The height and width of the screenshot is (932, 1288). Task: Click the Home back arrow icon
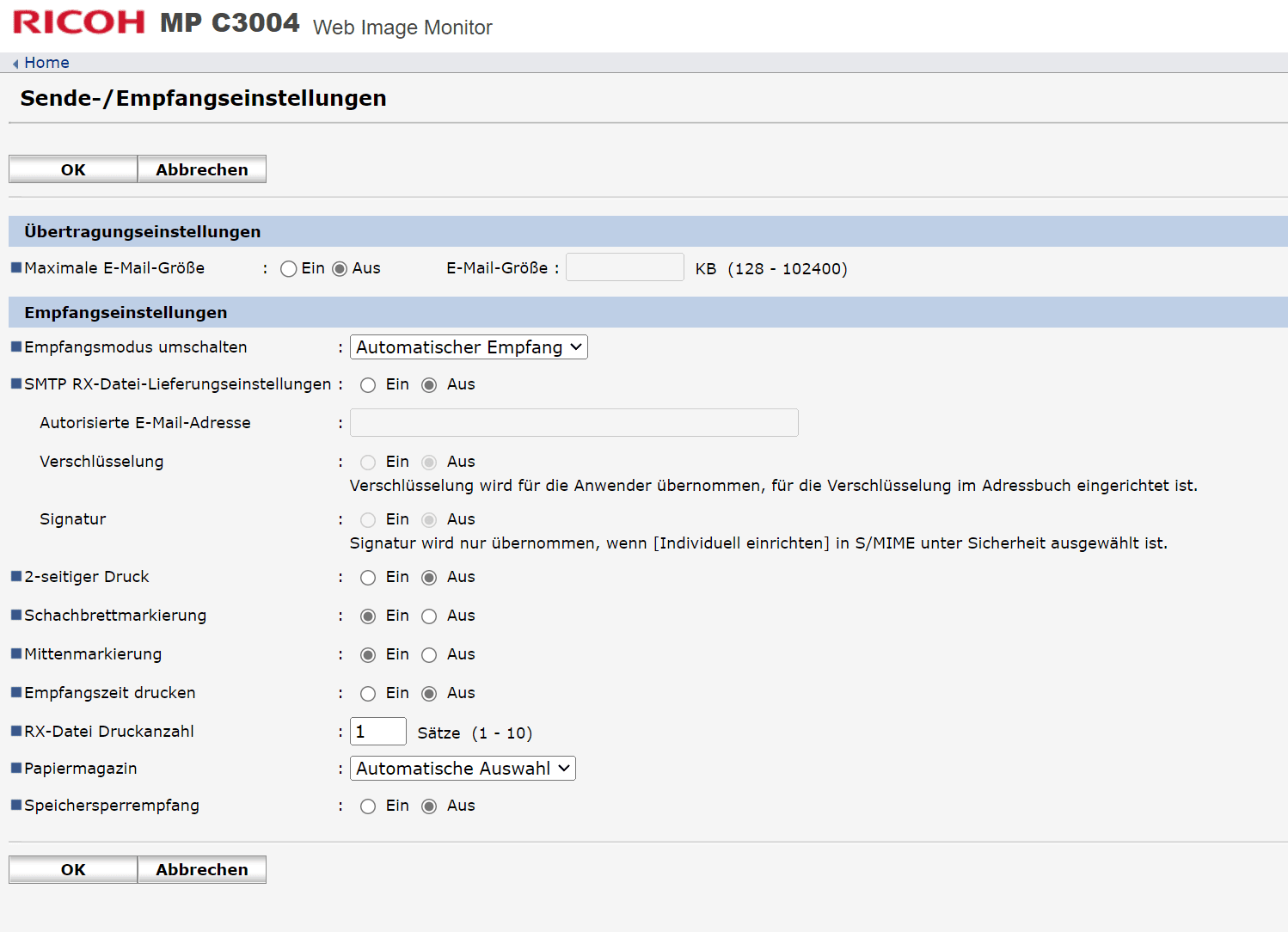15,64
